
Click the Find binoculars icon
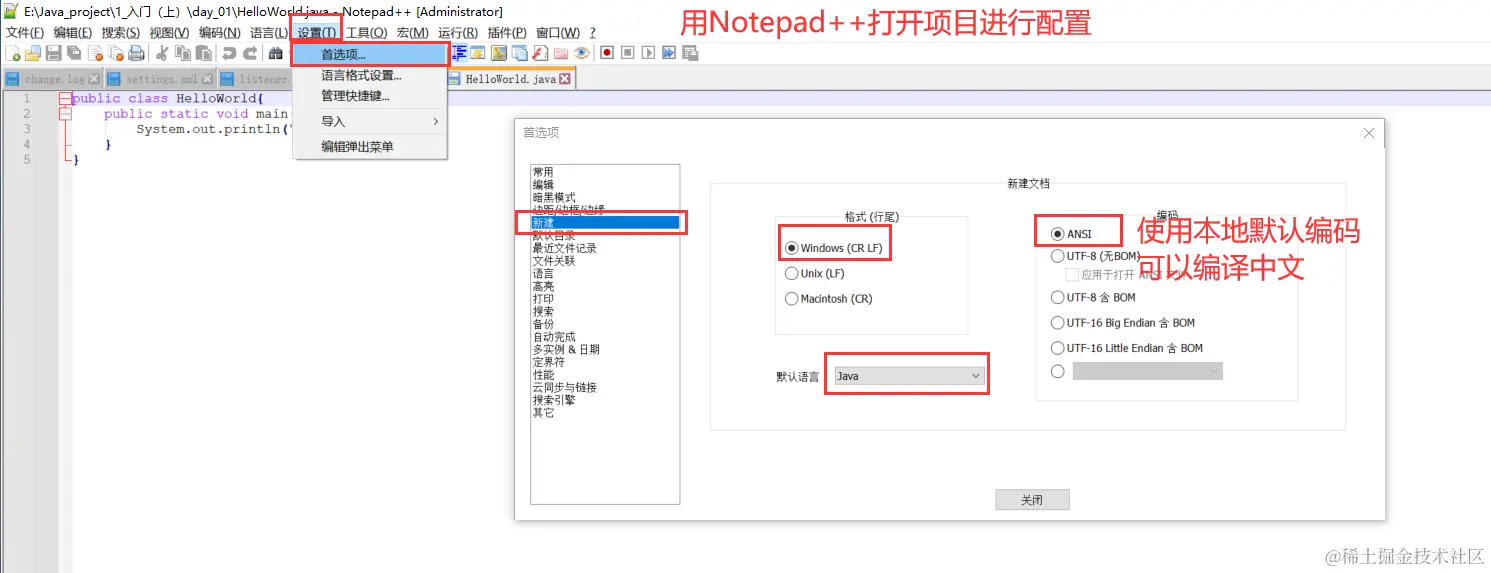275,53
